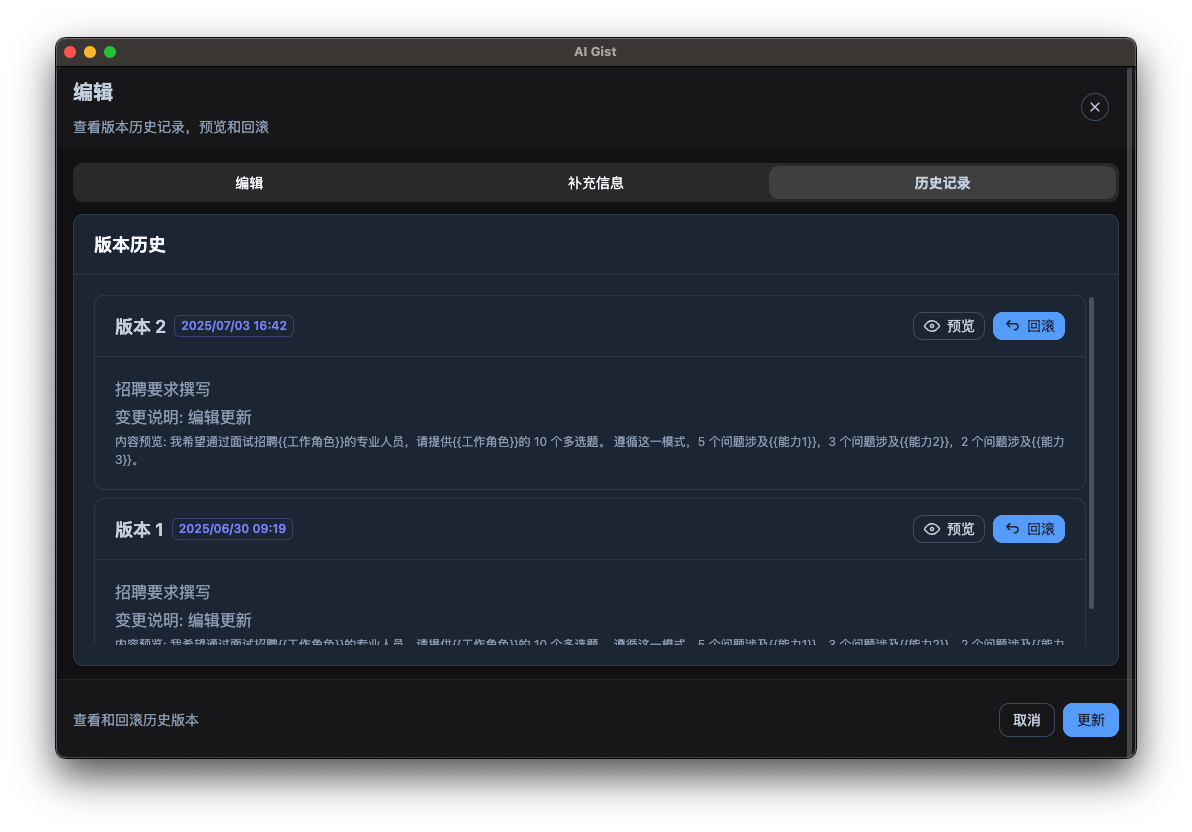Expand the 版本 2 version entry
1192x832 pixels.
point(140,326)
